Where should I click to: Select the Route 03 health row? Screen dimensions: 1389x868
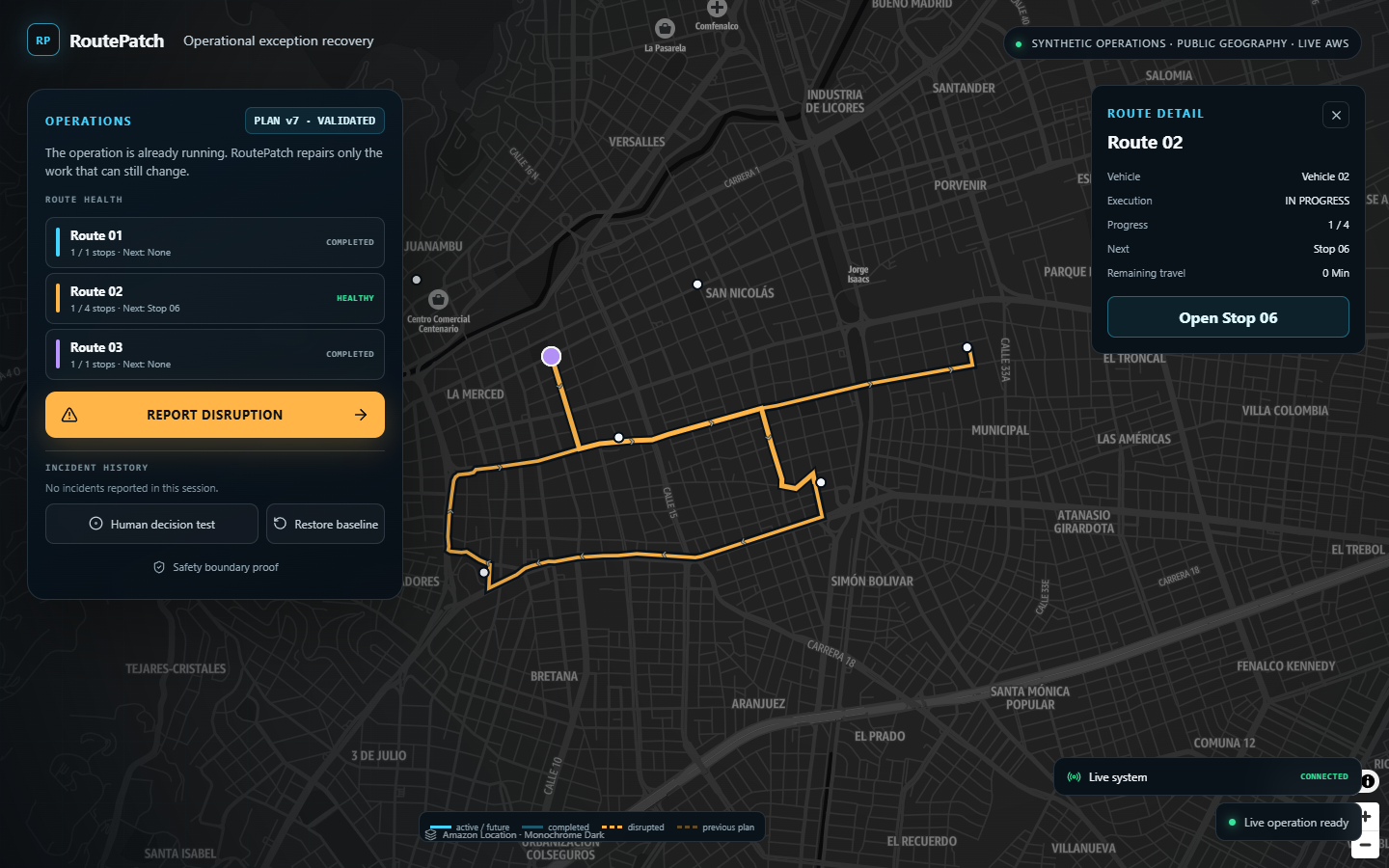click(x=215, y=355)
